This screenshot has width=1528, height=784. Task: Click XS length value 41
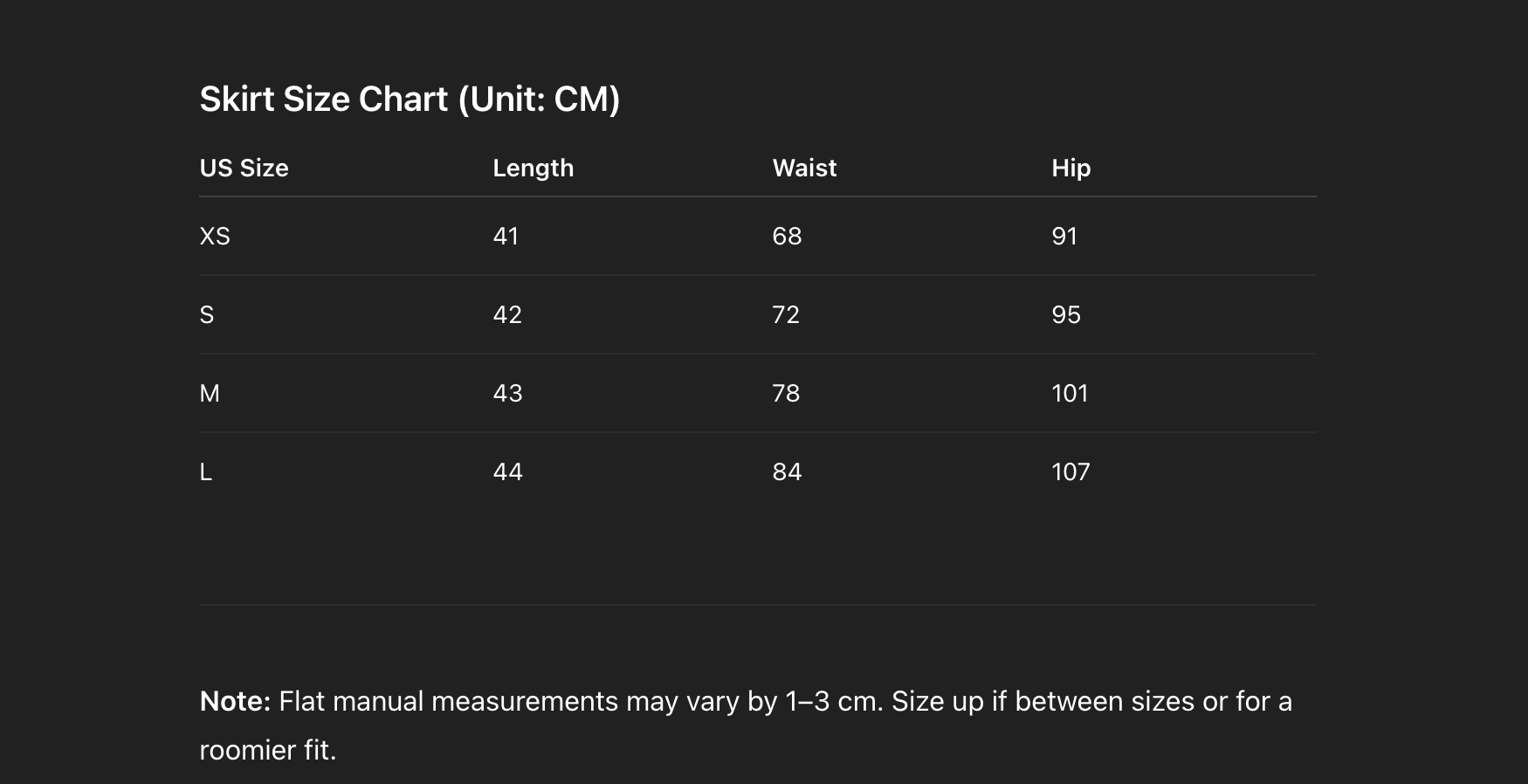point(506,236)
